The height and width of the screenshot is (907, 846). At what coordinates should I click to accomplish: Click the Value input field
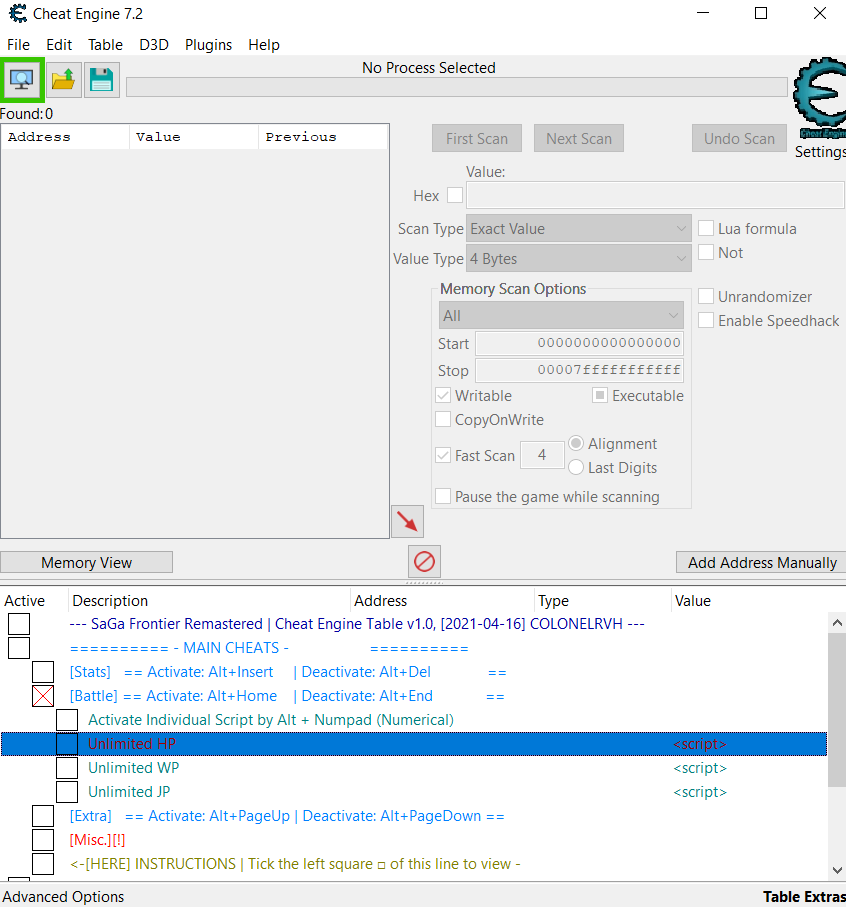(x=655, y=195)
